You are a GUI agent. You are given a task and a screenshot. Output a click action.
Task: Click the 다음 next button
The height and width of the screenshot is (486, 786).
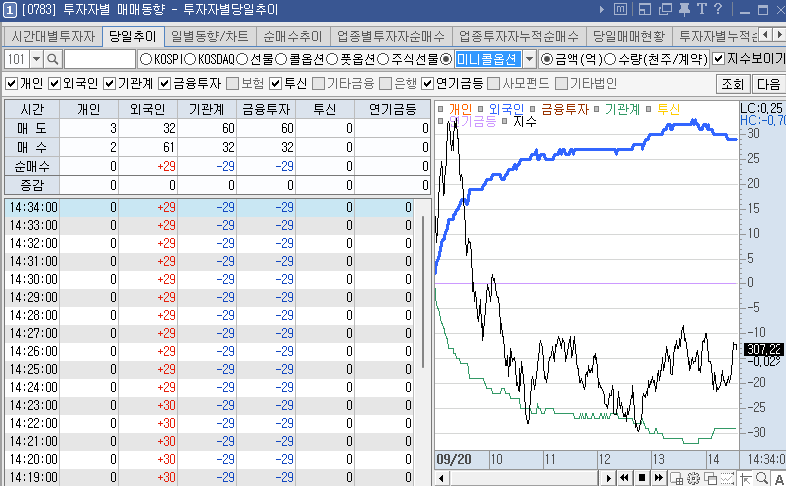coord(768,83)
